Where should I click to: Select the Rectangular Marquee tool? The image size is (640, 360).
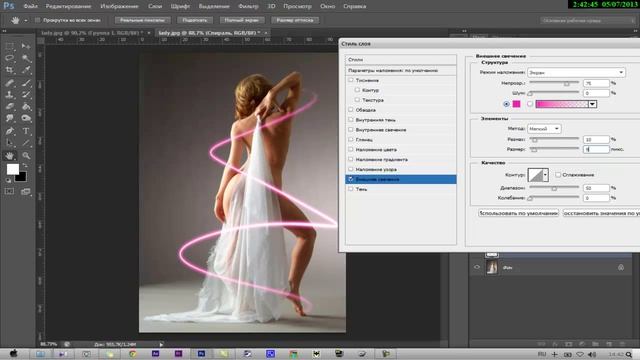[9, 46]
